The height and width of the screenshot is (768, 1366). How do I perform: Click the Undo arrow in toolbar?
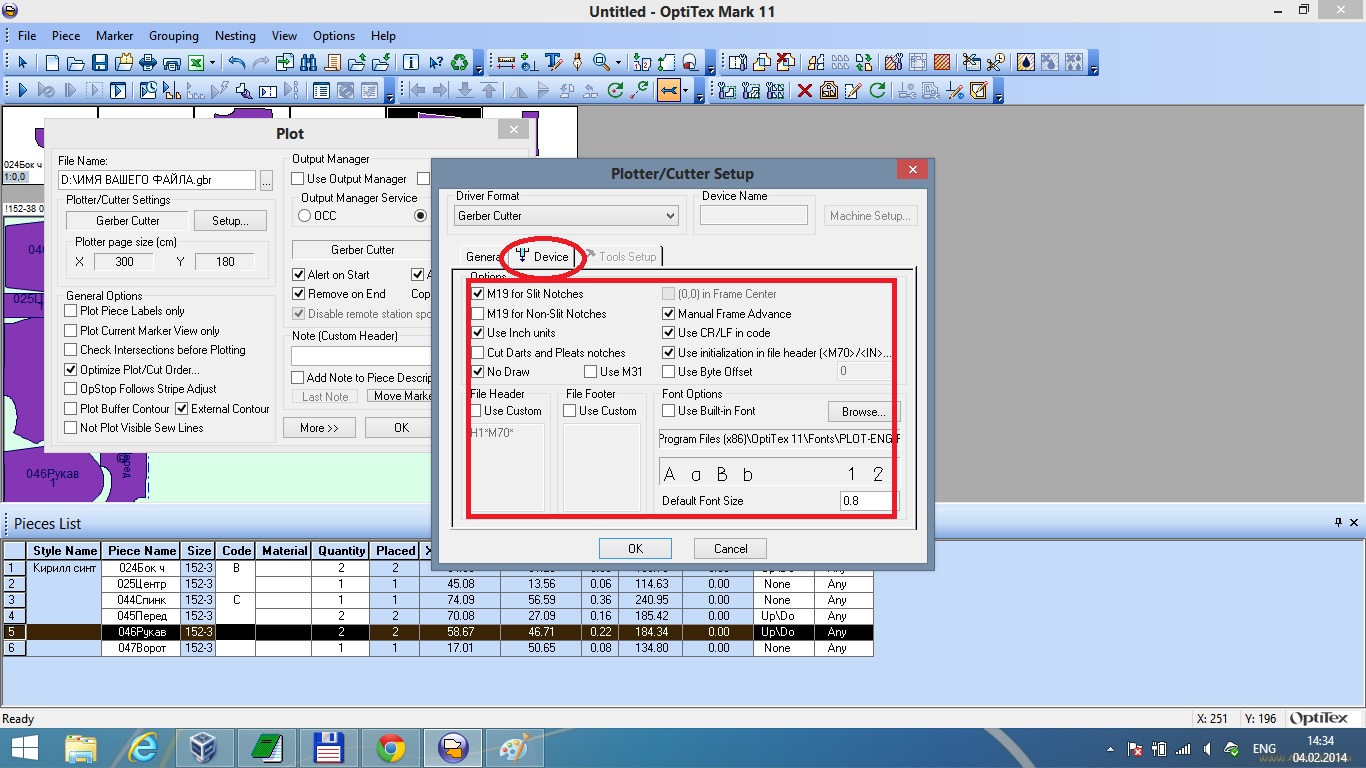click(237, 63)
